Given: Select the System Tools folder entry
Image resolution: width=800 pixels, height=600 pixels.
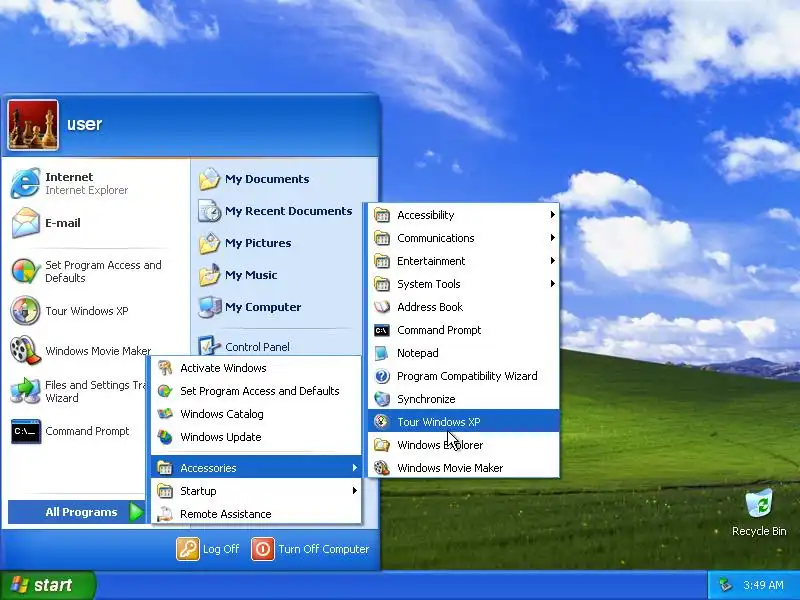Looking at the screenshot, I should [464, 284].
